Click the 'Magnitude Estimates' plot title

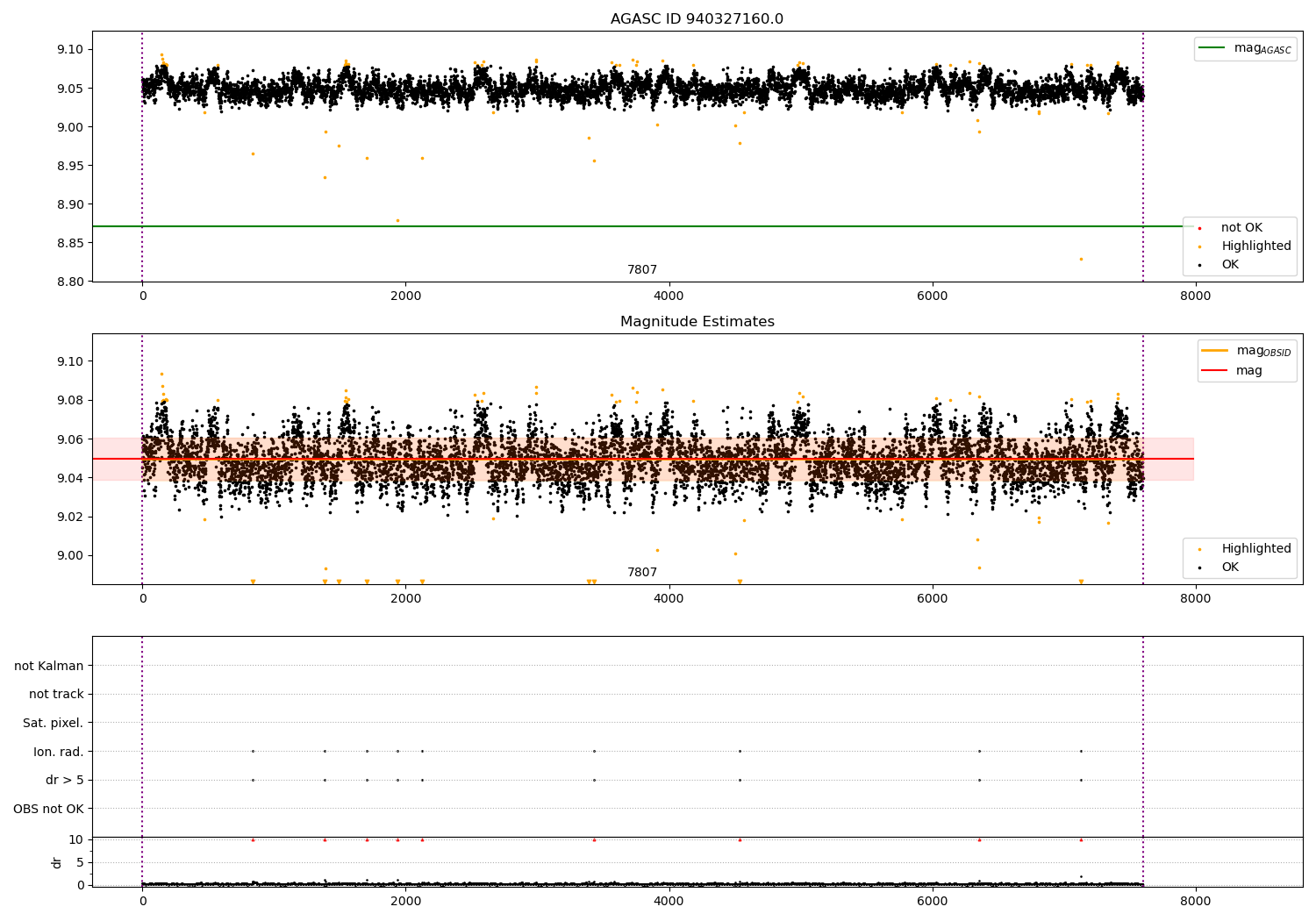[x=697, y=322]
